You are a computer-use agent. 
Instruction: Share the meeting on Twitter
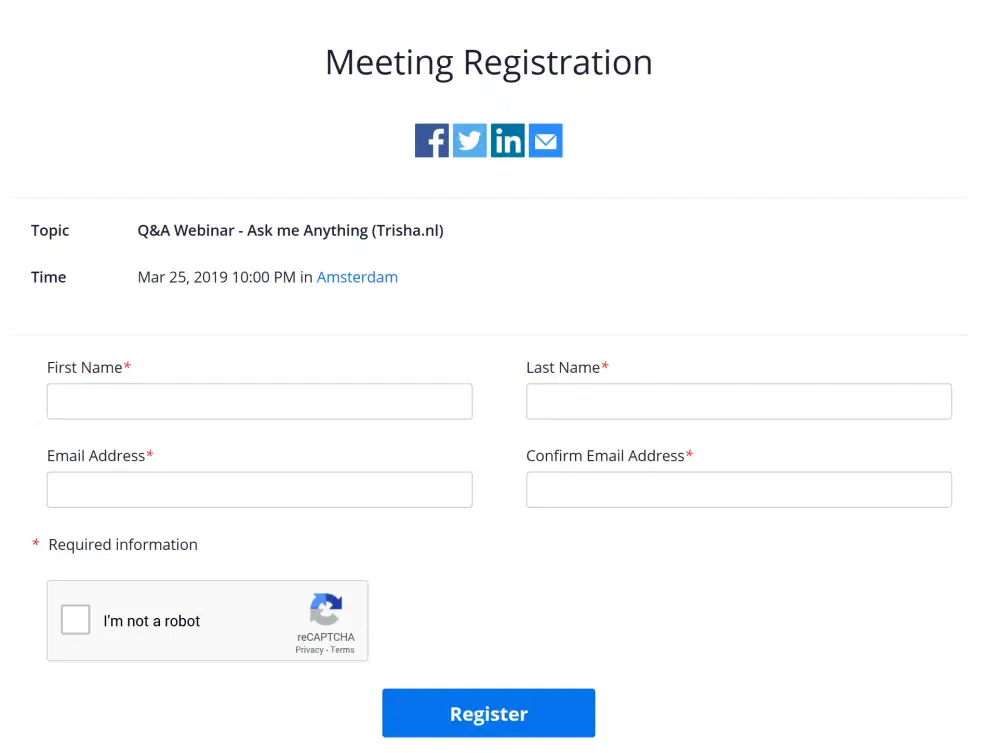coord(470,141)
